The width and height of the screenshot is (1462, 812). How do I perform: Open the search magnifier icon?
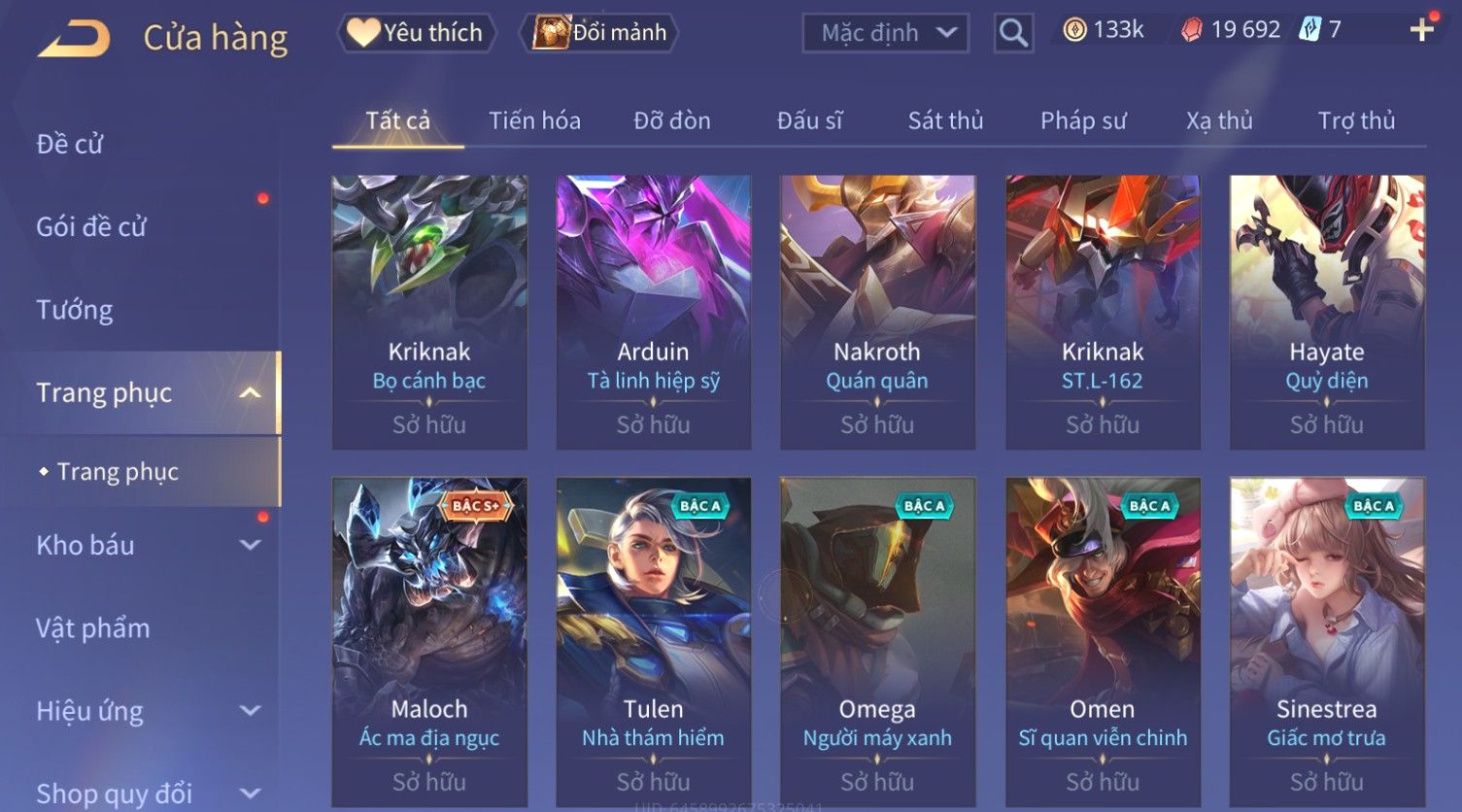(1013, 33)
